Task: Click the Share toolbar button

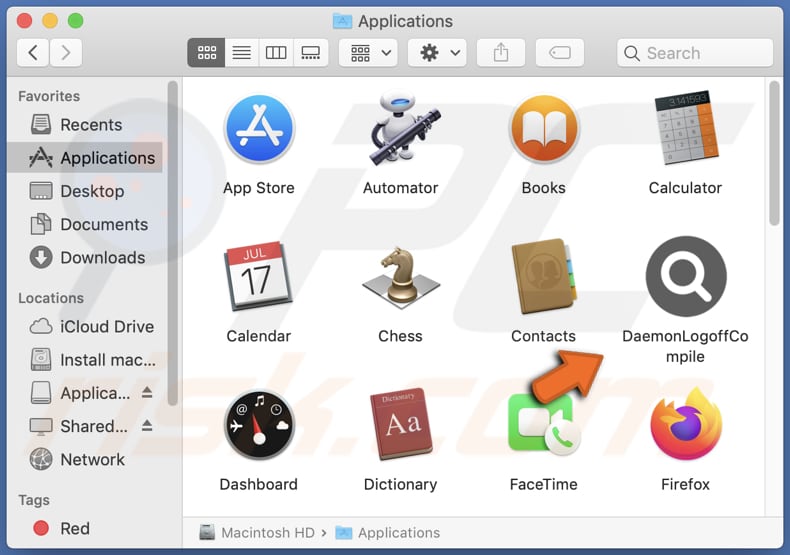Action: click(501, 52)
